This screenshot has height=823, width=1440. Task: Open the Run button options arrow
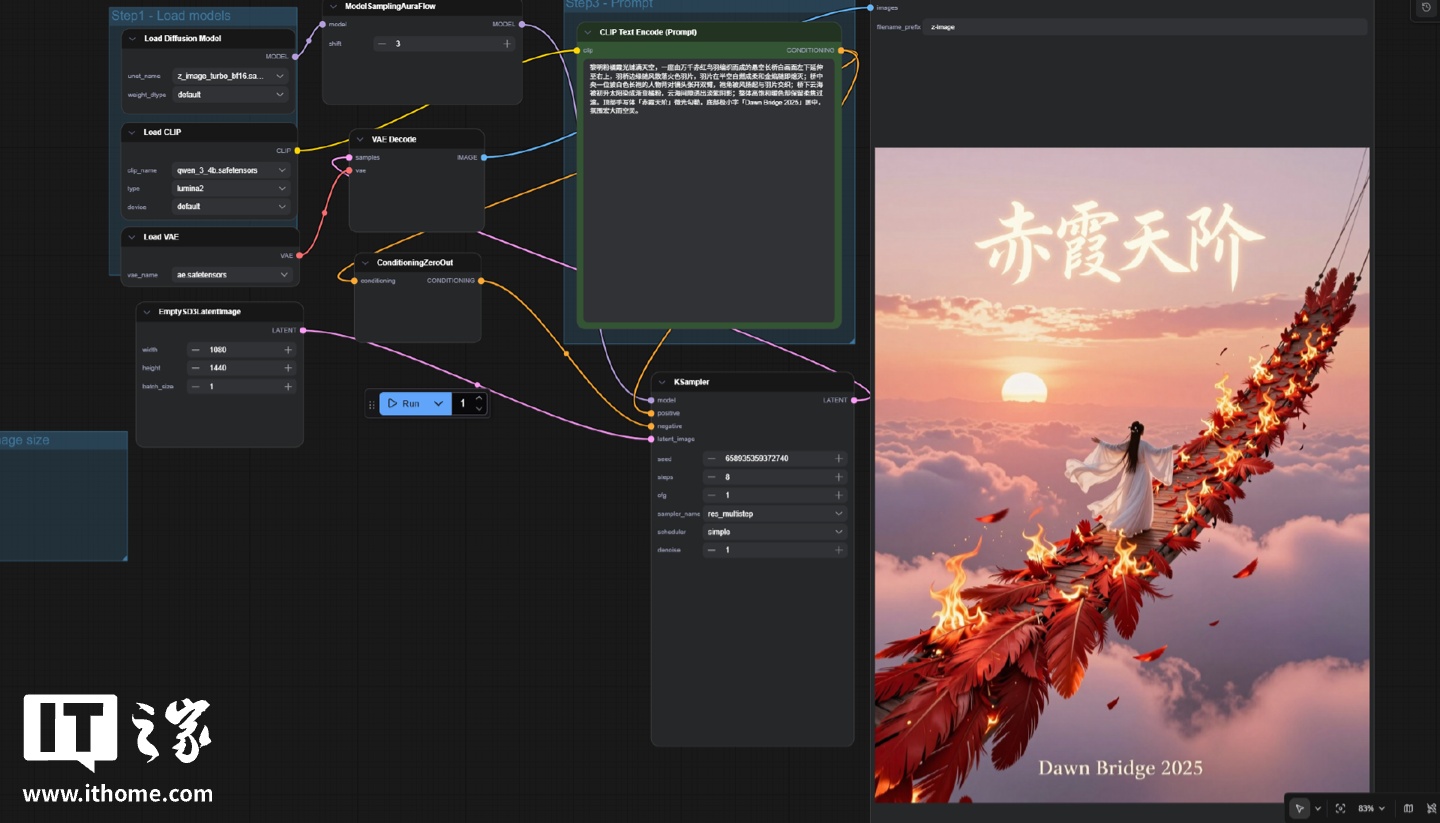(438, 404)
